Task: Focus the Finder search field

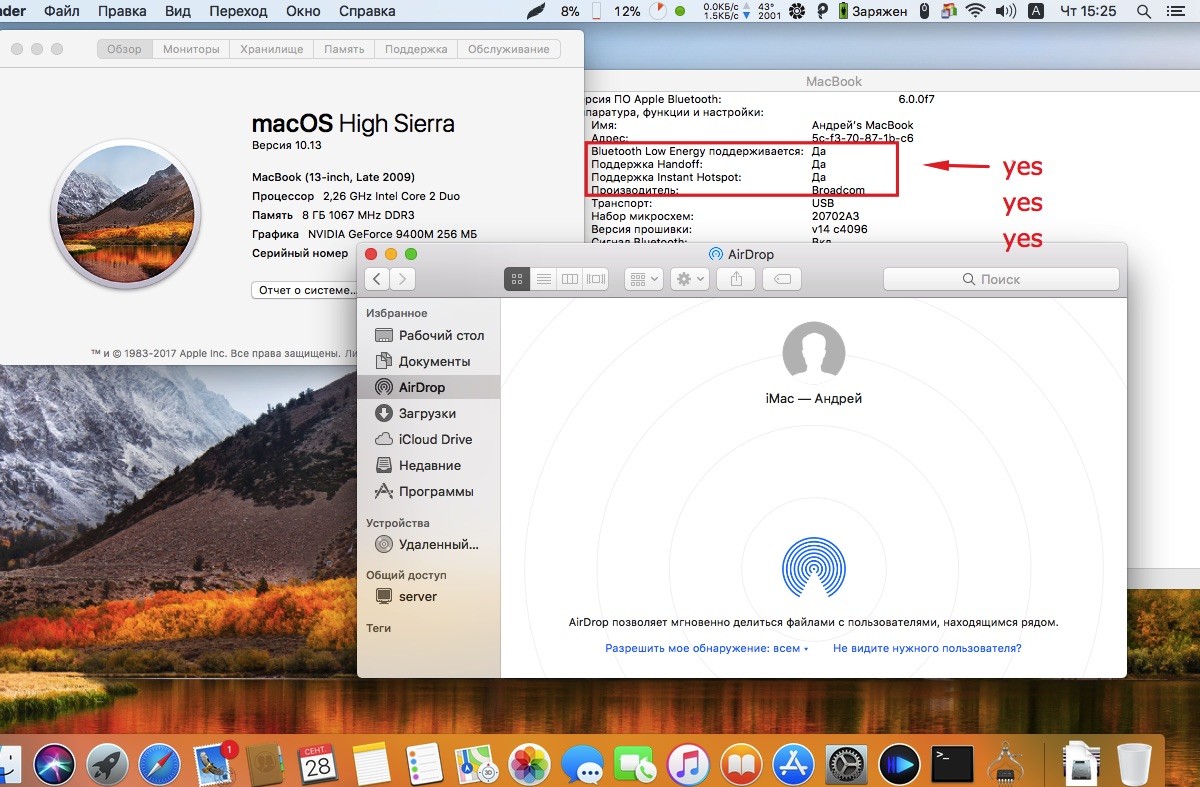Action: pyautogui.click(x=1001, y=279)
